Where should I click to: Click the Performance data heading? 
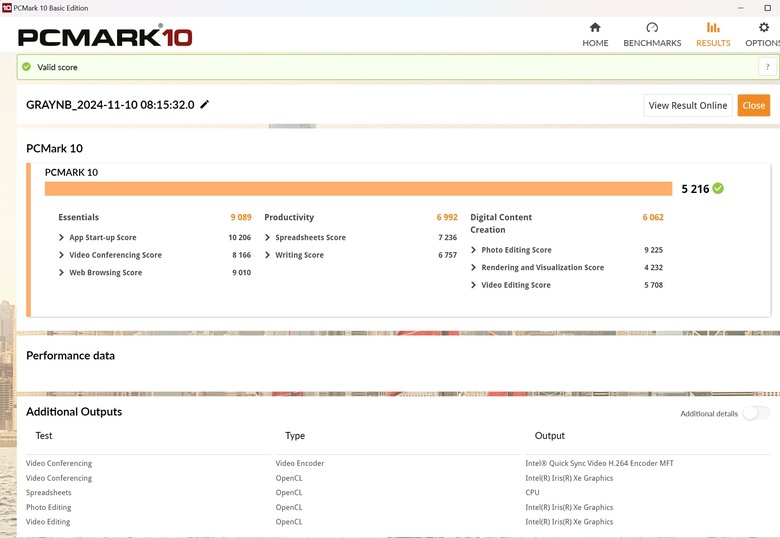pyautogui.click(x=70, y=356)
